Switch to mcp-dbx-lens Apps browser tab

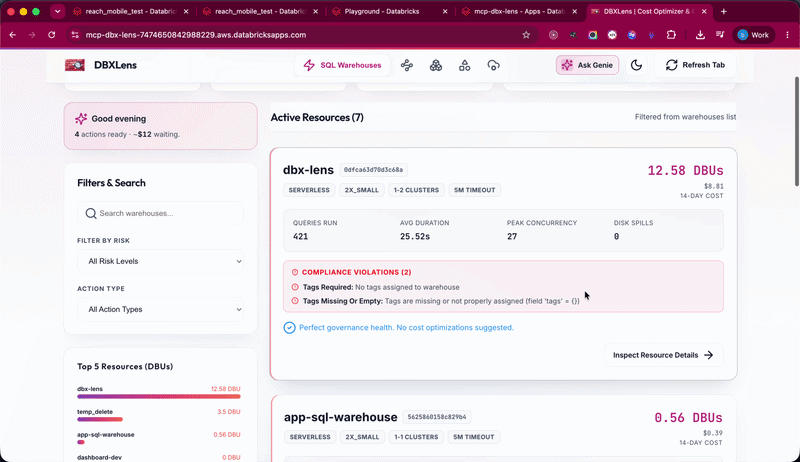518,11
